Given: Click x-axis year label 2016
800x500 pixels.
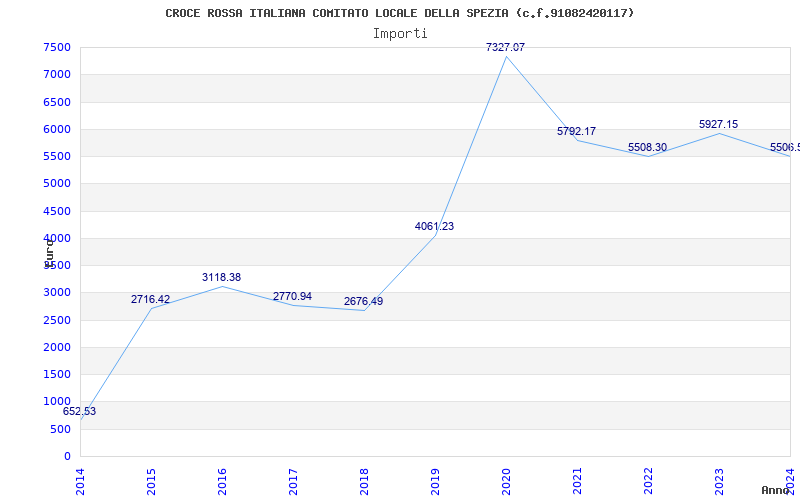Looking at the screenshot, I should point(221,482).
